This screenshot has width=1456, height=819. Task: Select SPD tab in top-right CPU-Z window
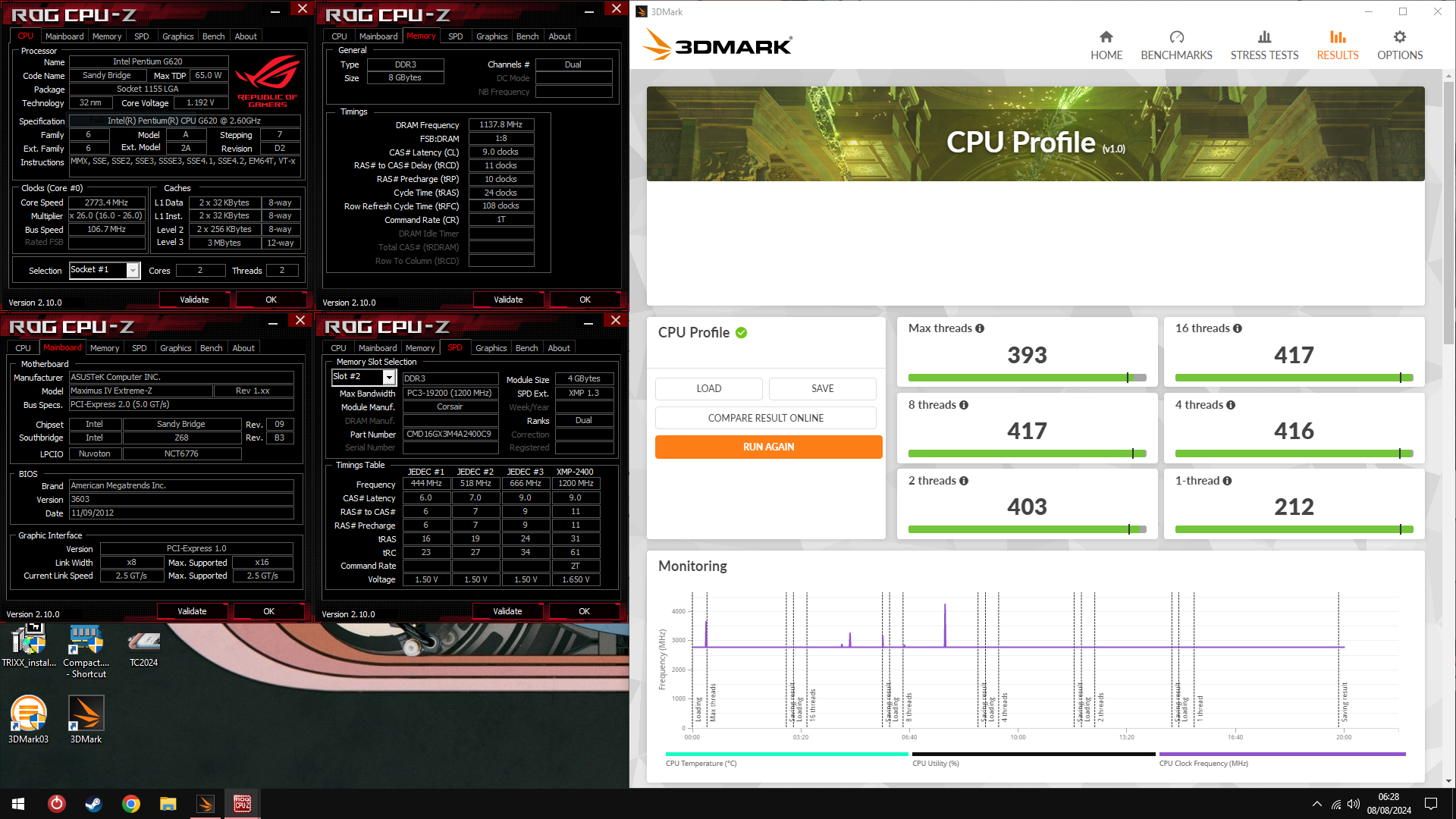[x=455, y=36]
